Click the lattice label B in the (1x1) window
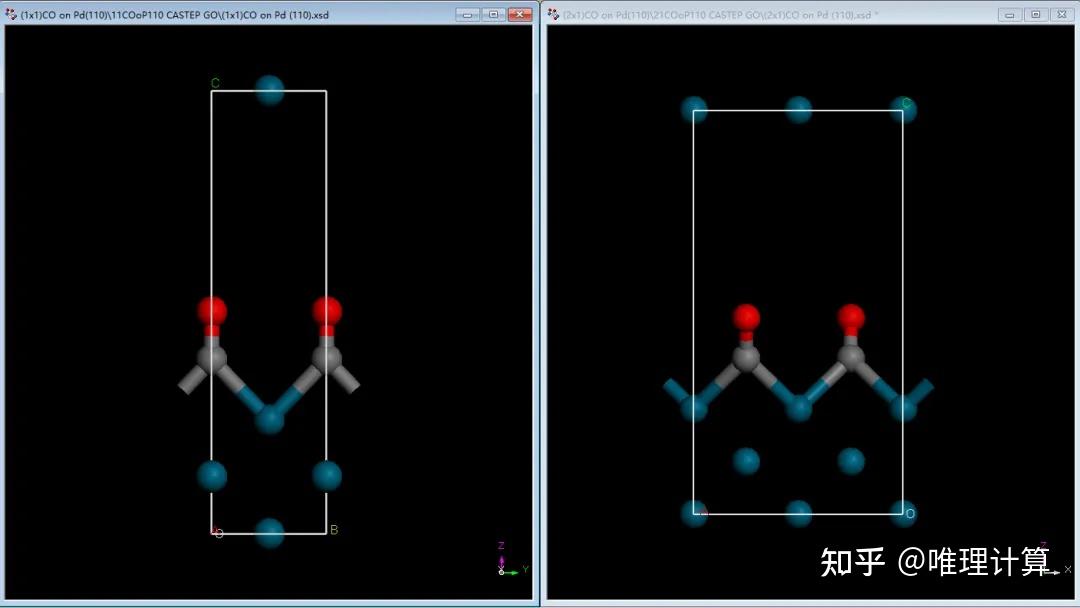 [334, 530]
